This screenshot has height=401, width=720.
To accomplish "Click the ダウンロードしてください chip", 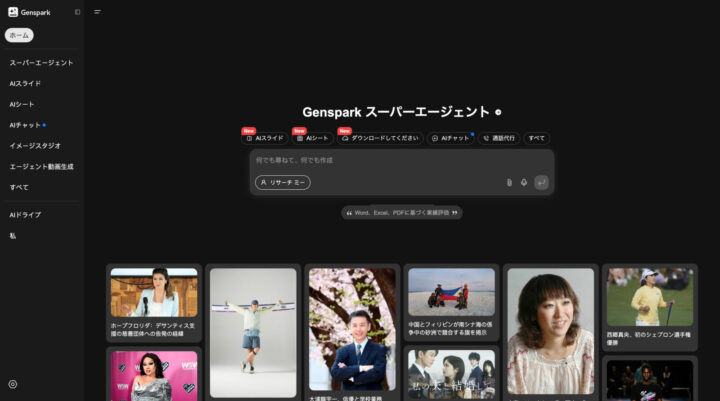I will (380, 138).
